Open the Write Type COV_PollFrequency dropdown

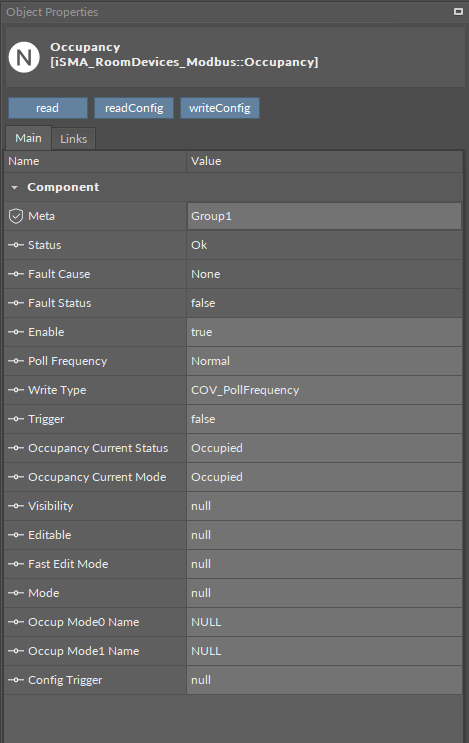(x=325, y=390)
